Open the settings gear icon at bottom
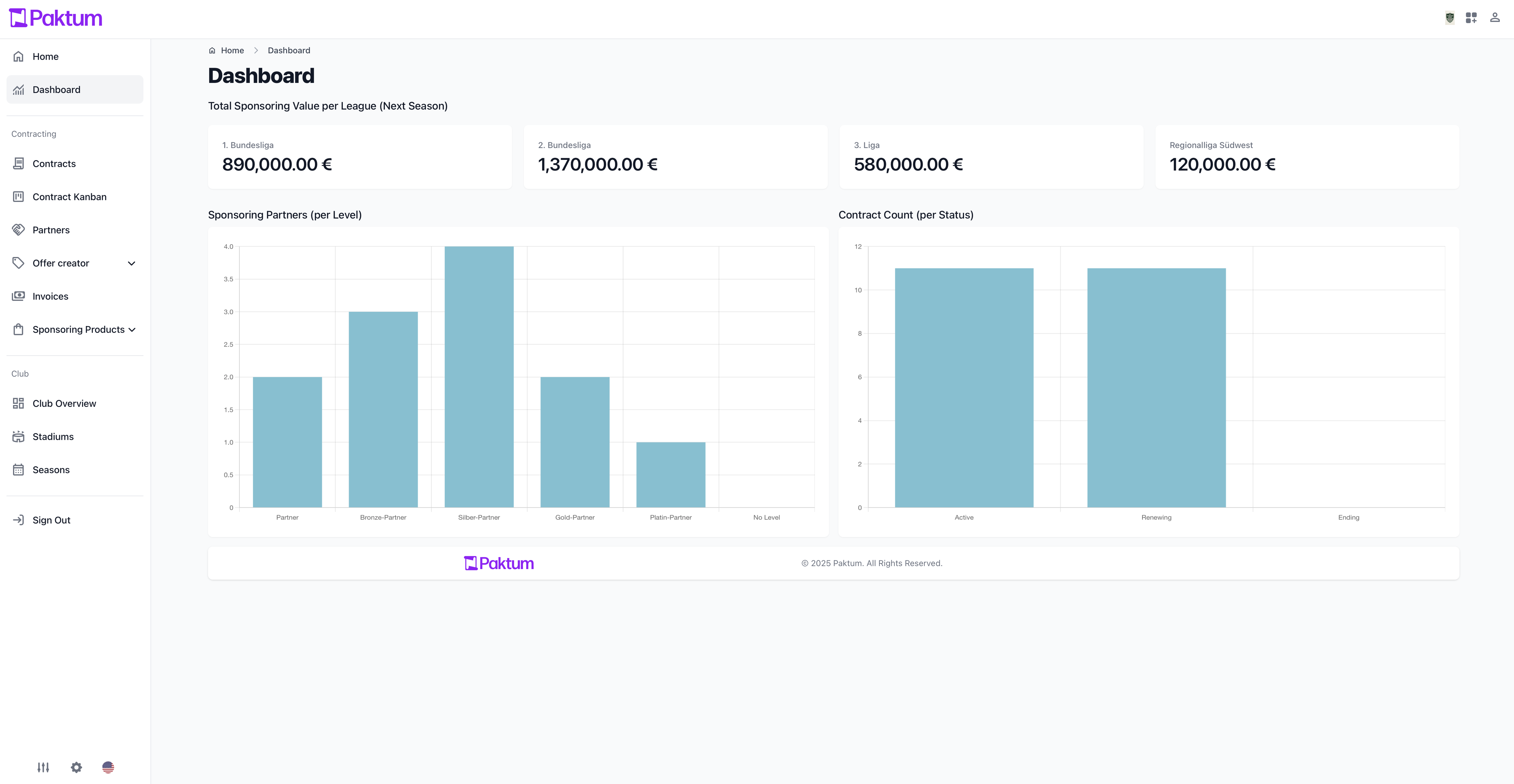This screenshot has width=1514, height=784. point(76,767)
